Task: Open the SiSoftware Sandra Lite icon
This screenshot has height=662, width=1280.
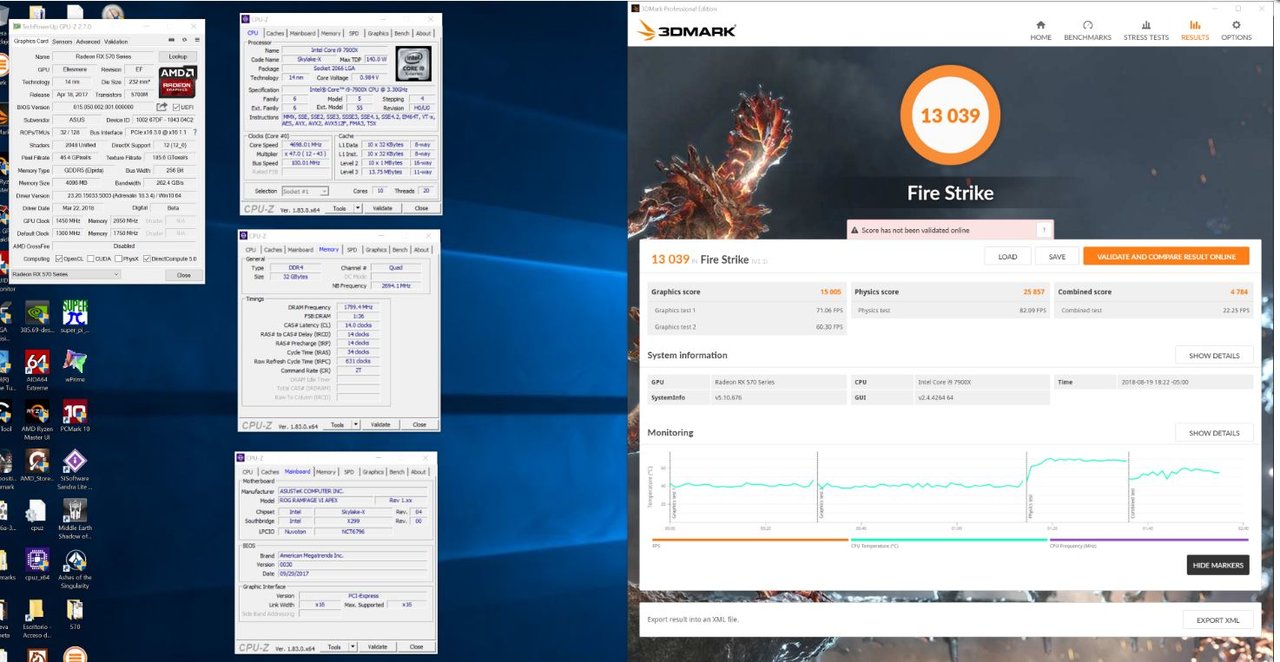Action: click(x=75, y=470)
